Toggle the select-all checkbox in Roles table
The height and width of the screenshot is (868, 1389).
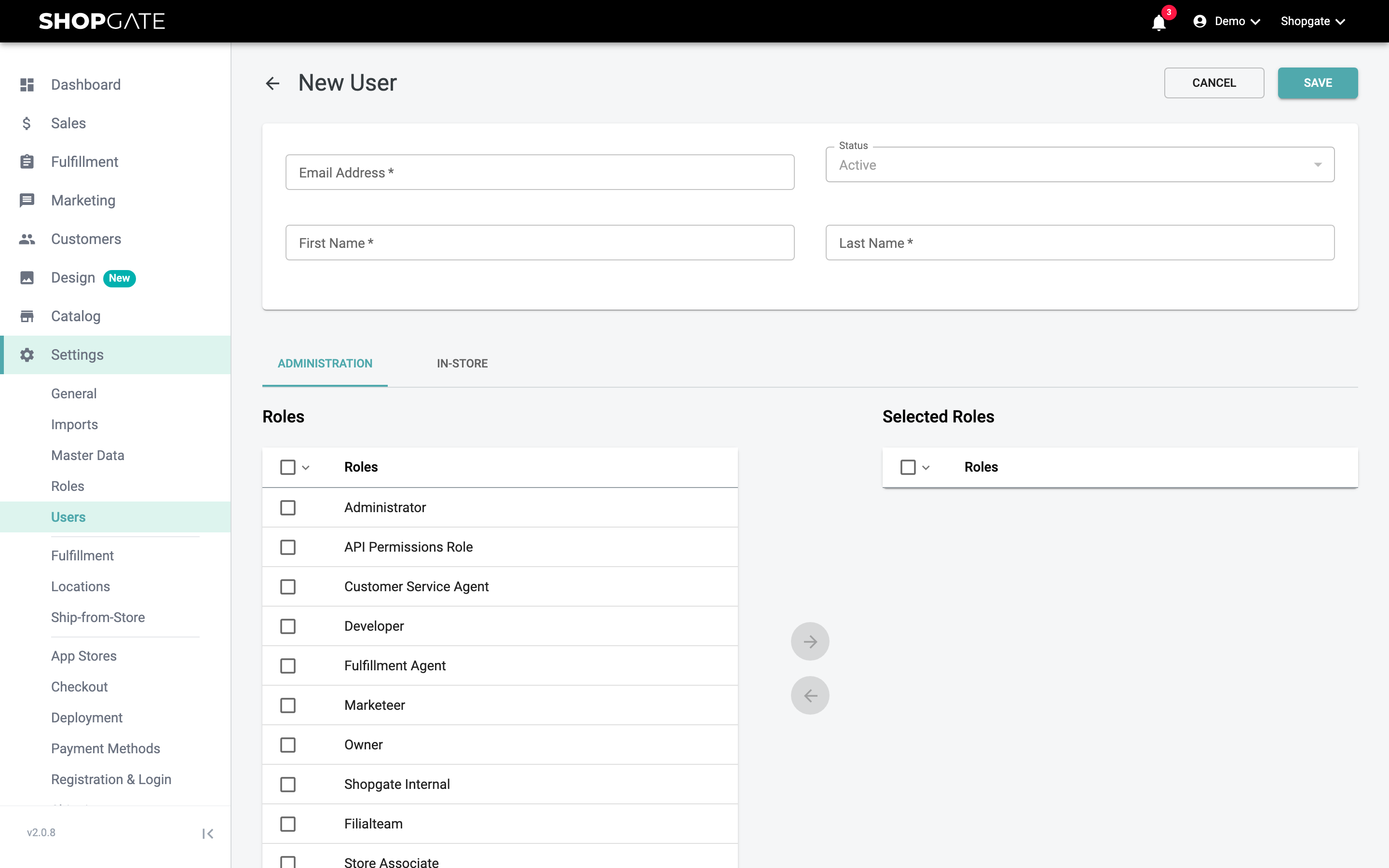[x=287, y=467]
